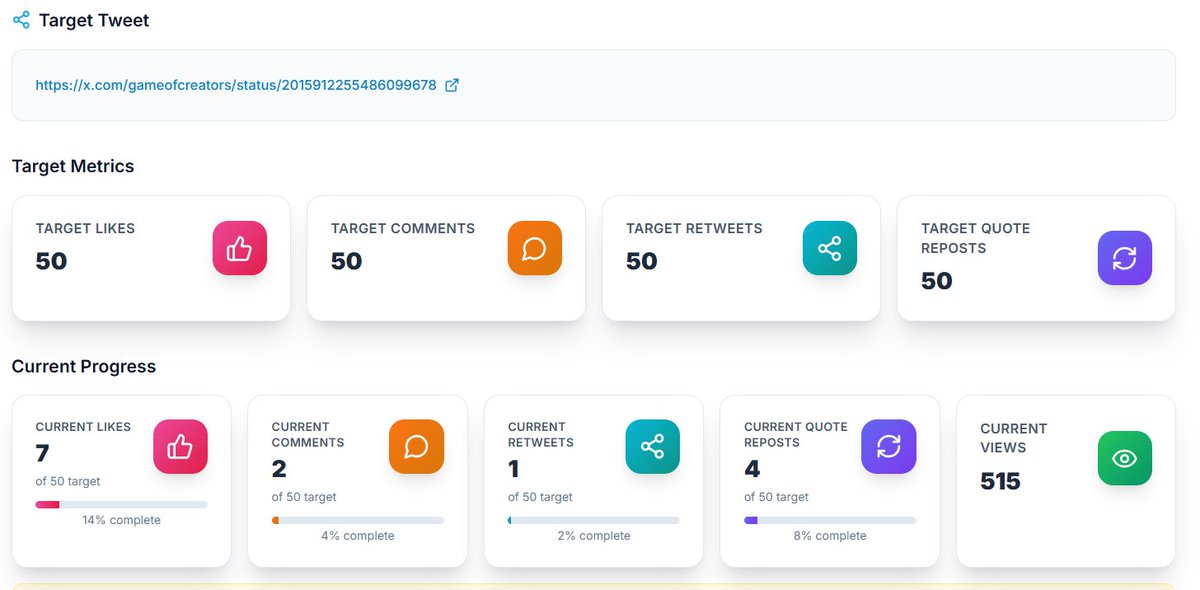This screenshot has height=590, width=1200.
Task: Click the 2% complete text
Action: point(594,536)
